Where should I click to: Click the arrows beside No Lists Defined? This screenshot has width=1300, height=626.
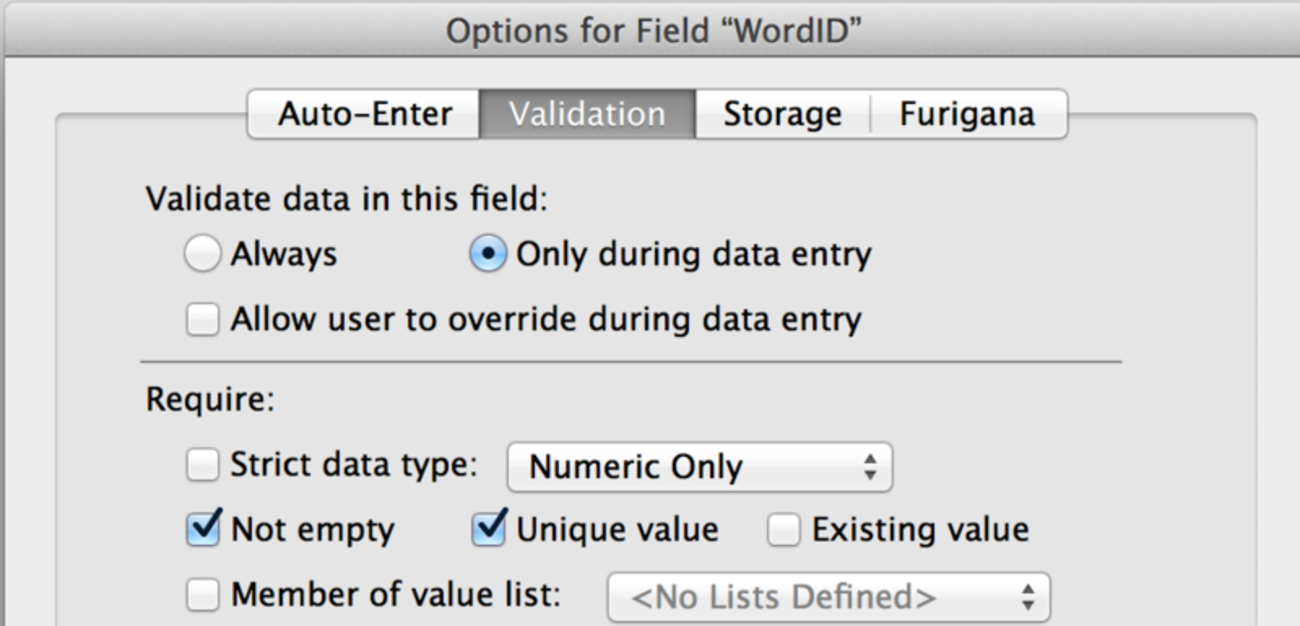tap(1028, 597)
